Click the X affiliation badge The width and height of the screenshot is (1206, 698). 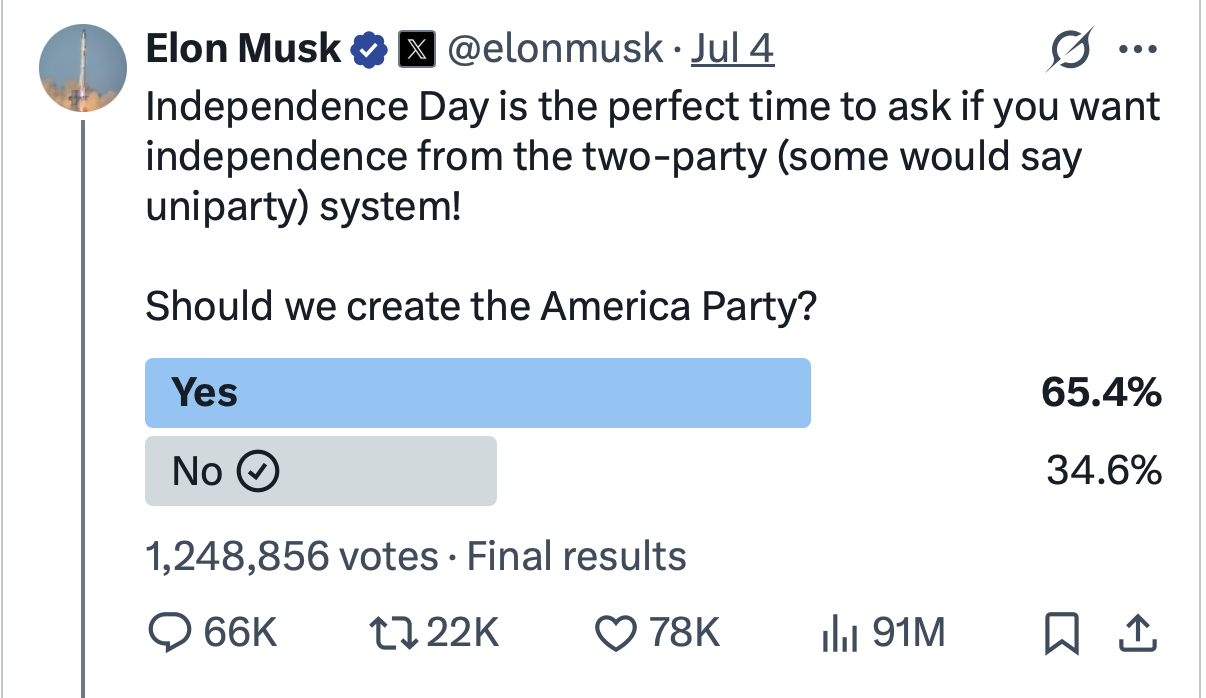[x=413, y=48]
